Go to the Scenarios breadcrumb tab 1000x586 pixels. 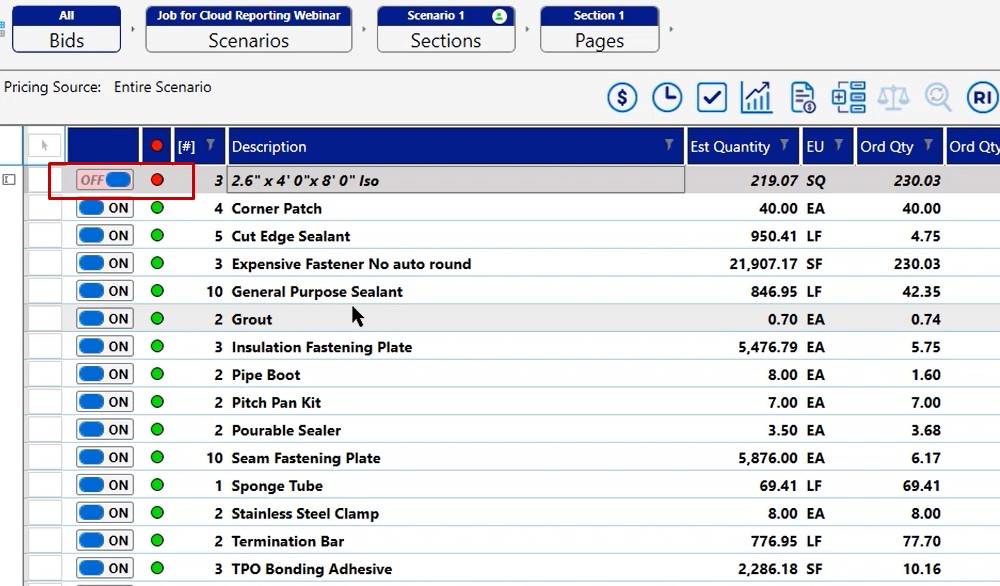coord(248,29)
